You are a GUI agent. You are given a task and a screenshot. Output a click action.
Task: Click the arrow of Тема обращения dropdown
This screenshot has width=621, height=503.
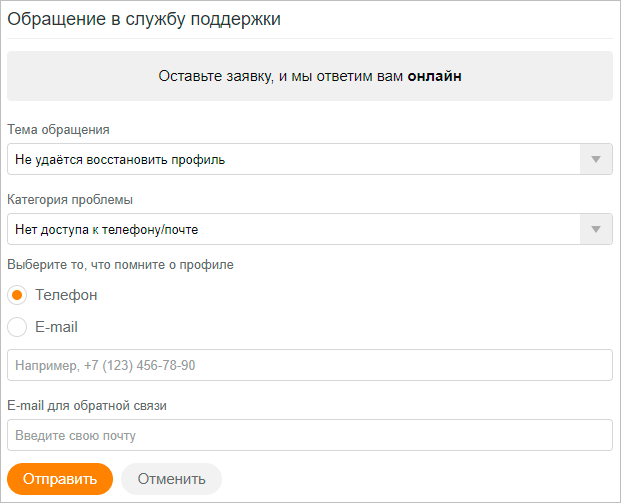tap(597, 160)
